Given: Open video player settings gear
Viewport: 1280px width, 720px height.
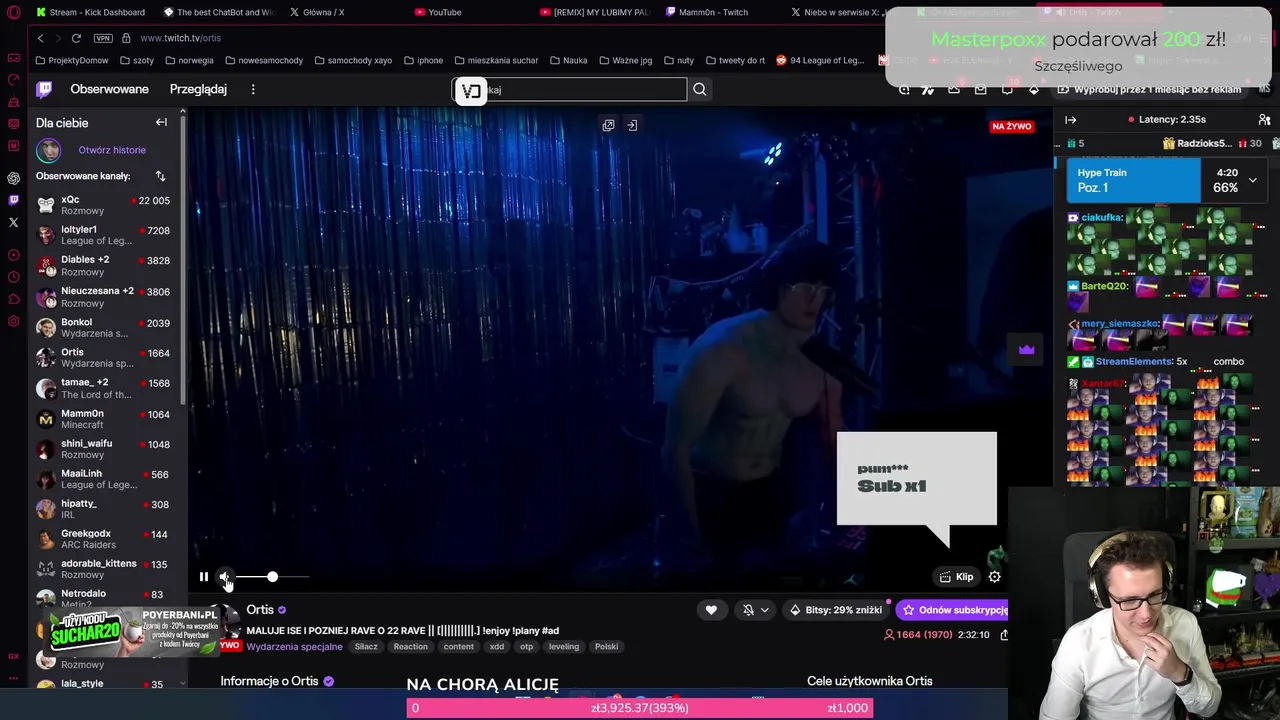Looking at the screenshot, I should coord(994,577).
